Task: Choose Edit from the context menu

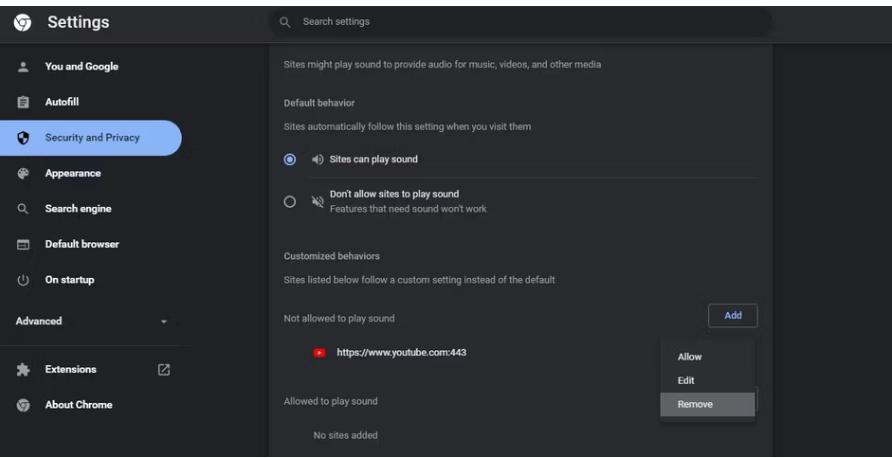Action: pyautogui.click(x=707, y=381)
